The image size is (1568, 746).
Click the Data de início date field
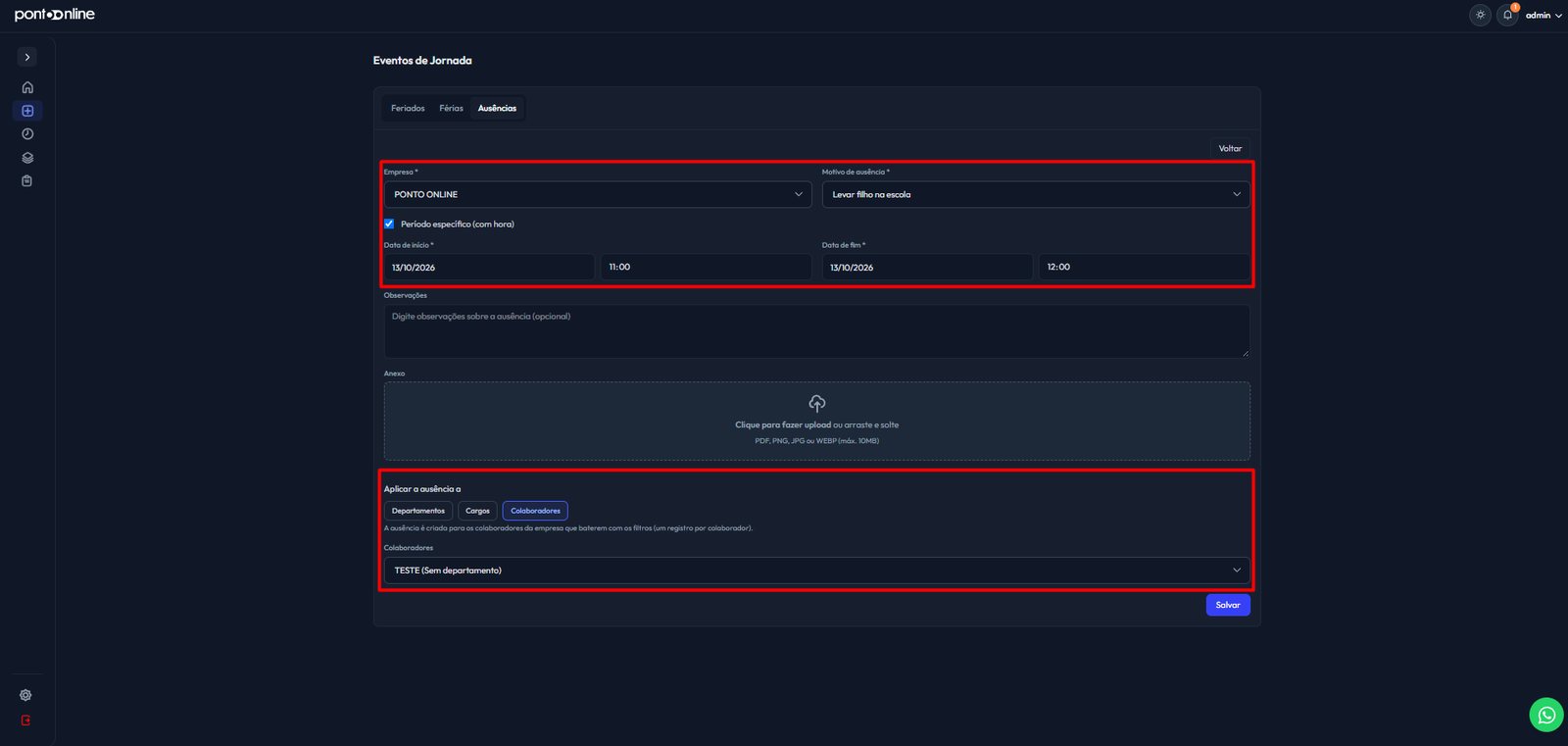pyautogui.click(x=489, y=267)
